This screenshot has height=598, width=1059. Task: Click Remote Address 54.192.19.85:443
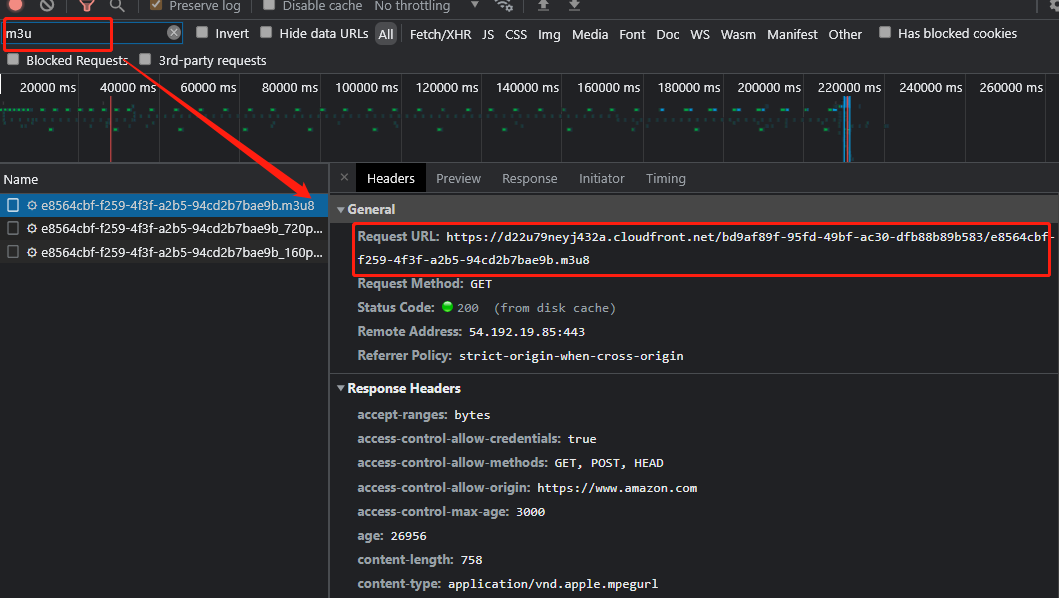[x=527, y=332]
